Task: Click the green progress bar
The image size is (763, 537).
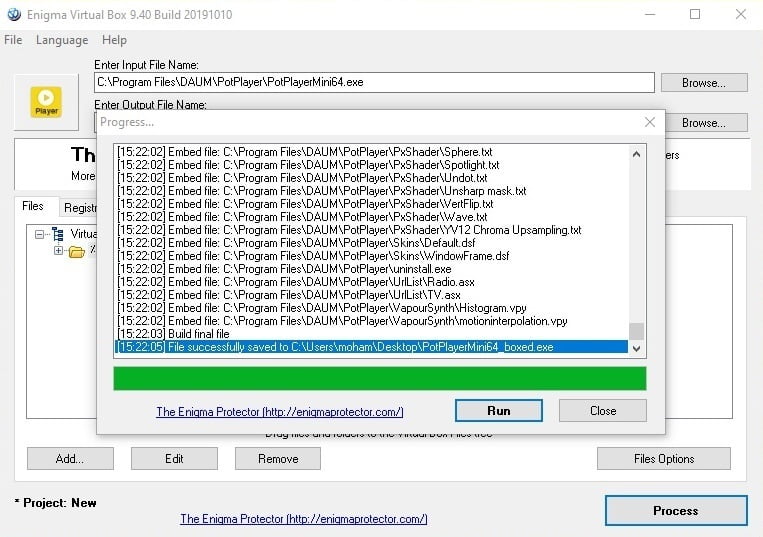Action: 380,378
